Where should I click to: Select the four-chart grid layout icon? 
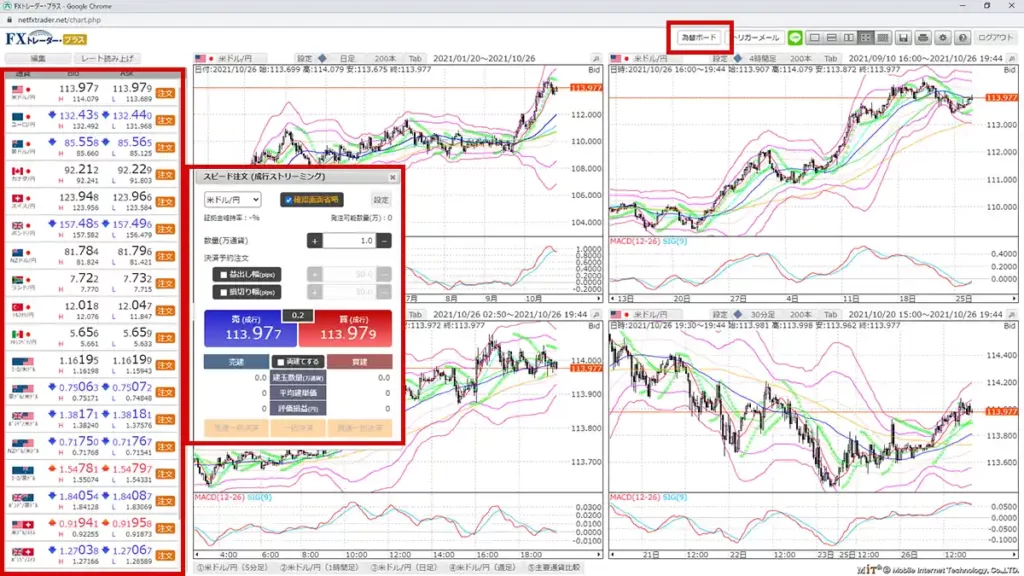click(x=866, y=38)
